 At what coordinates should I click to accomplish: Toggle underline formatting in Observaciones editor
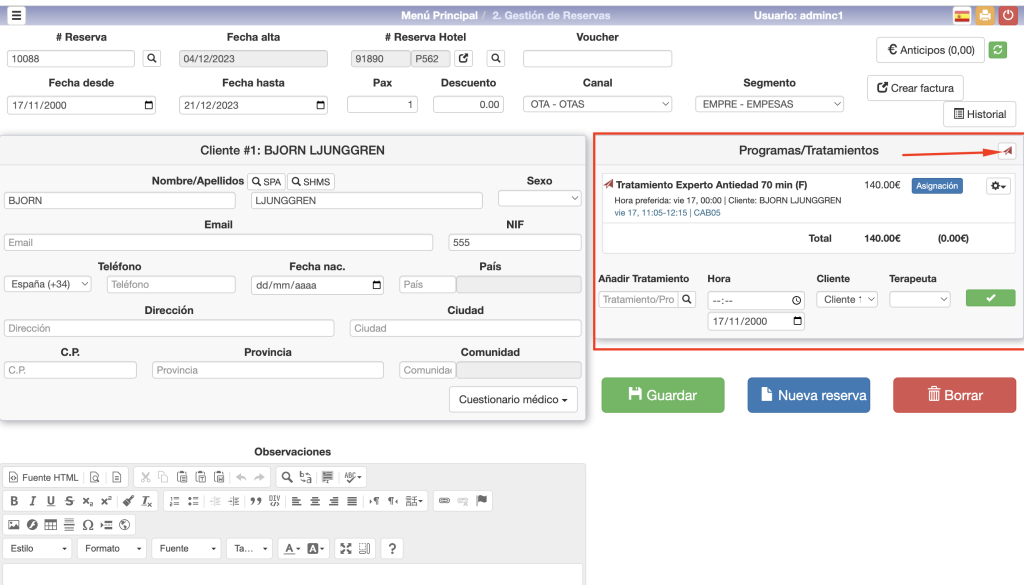tap(50, 501)
